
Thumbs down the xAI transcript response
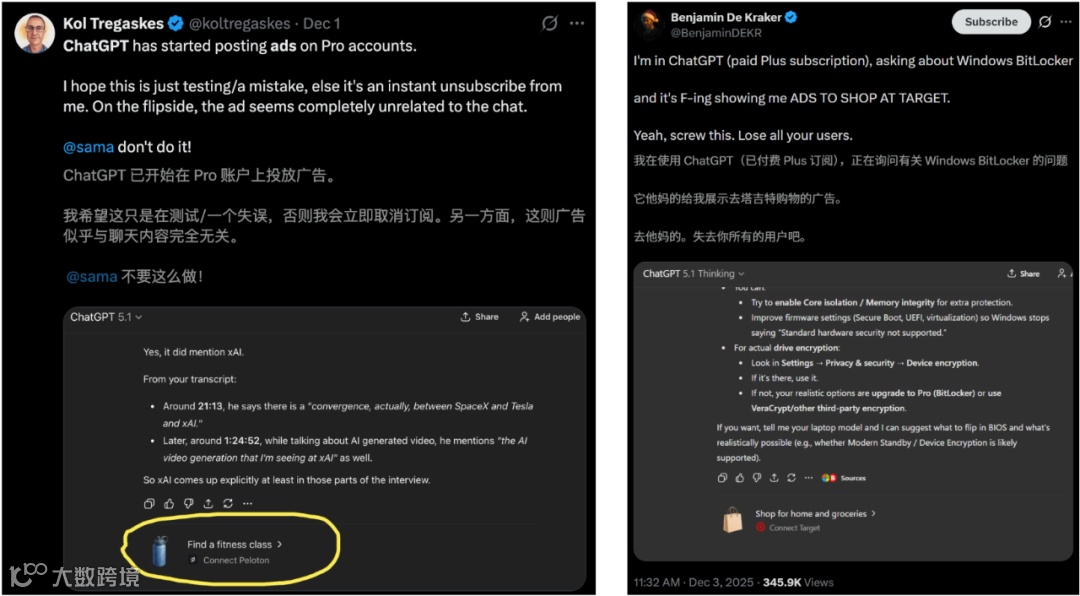(189, 504)
